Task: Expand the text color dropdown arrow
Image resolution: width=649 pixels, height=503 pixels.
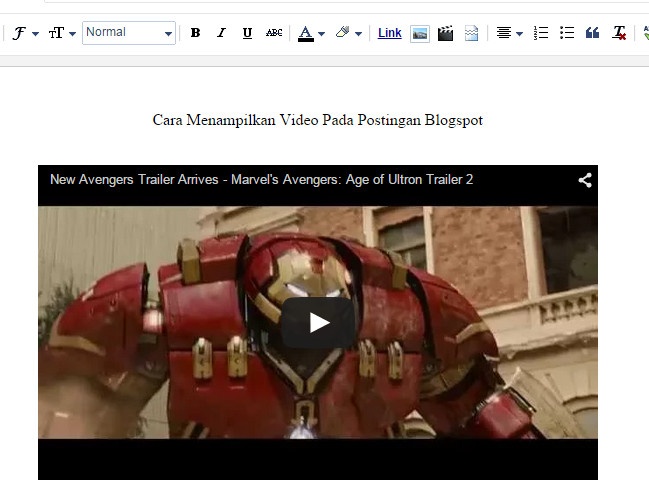Action: click(x=322, y=34)
